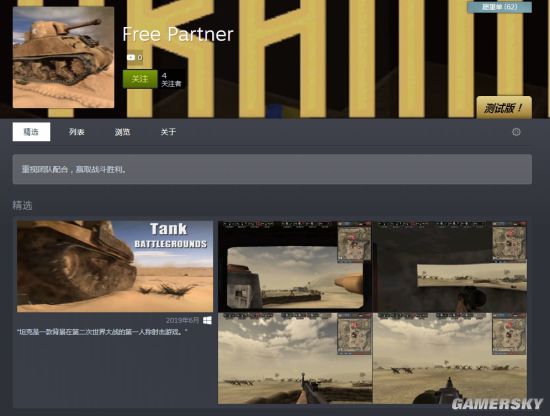Image resolution: width=550 pixels, height=416 pixels.
Task: Switch to the 浏览 browse tab
Action: click(x=122, y=132)
